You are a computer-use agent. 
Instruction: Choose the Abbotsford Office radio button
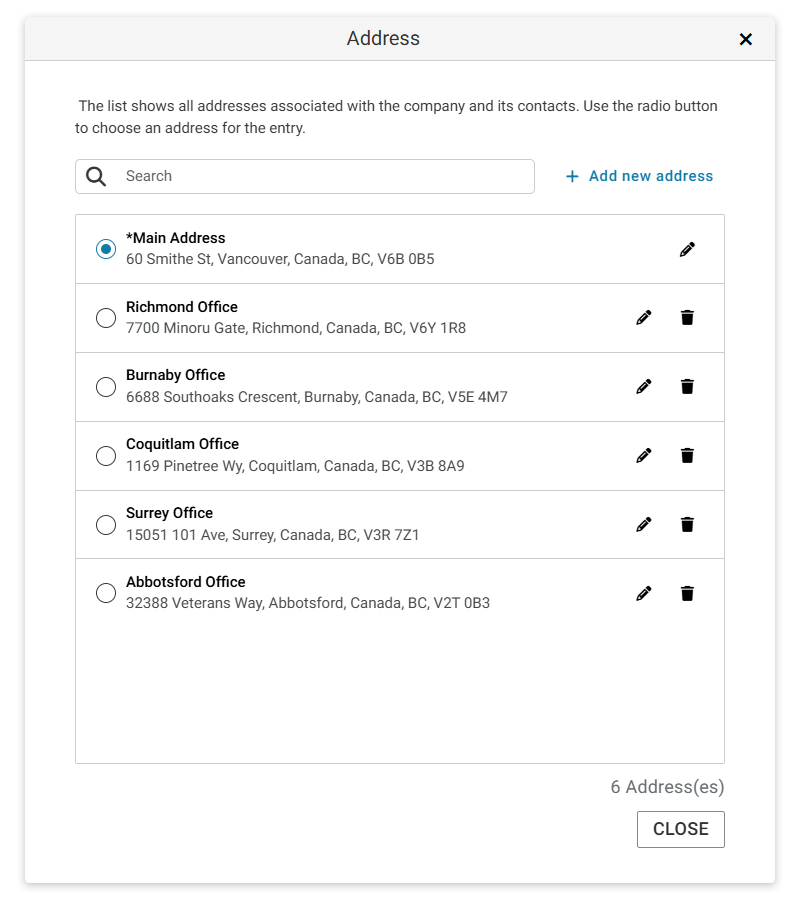106,593
